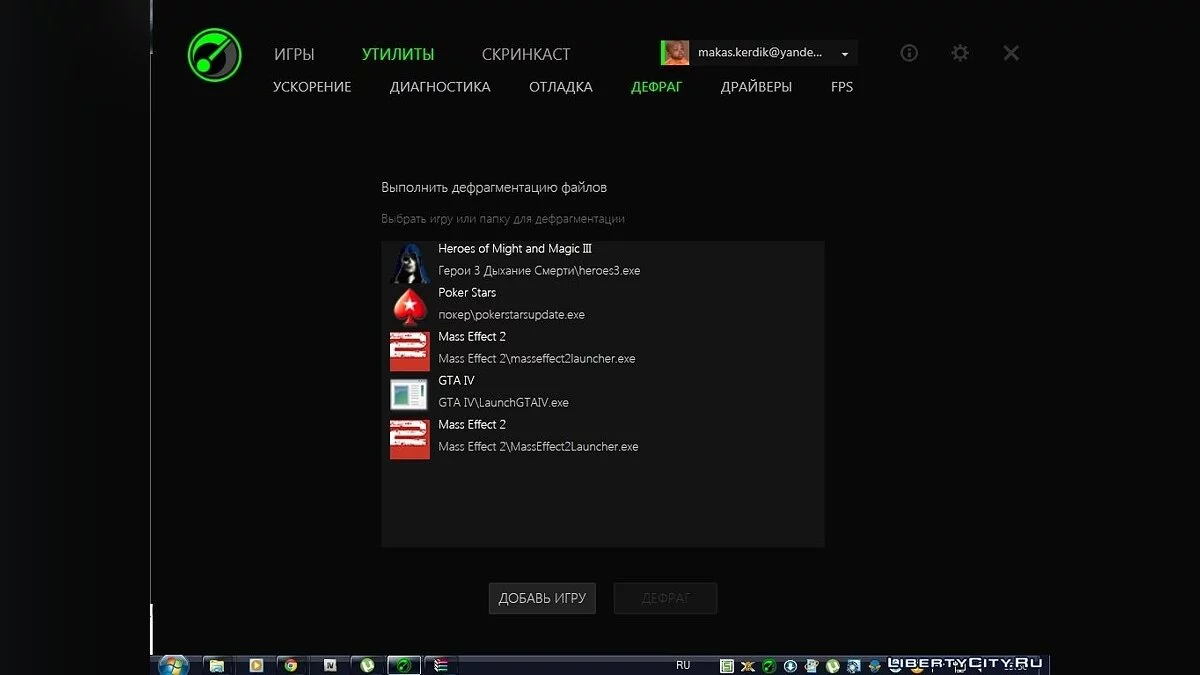Image resolution: width=1200 pixels, height=675 pixels.
Task: Switch to the FPS subtab
Action: click(x=841, y=87)
